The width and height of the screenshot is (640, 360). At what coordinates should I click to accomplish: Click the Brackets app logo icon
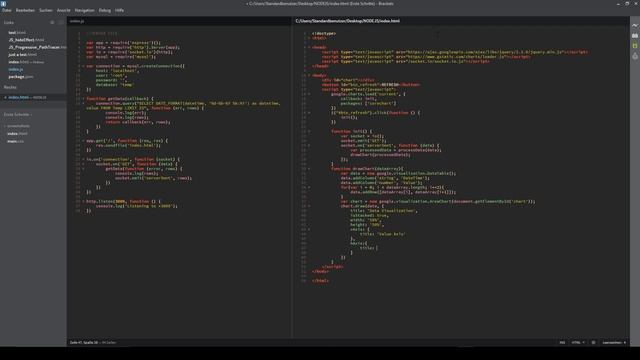pos(4,3)
